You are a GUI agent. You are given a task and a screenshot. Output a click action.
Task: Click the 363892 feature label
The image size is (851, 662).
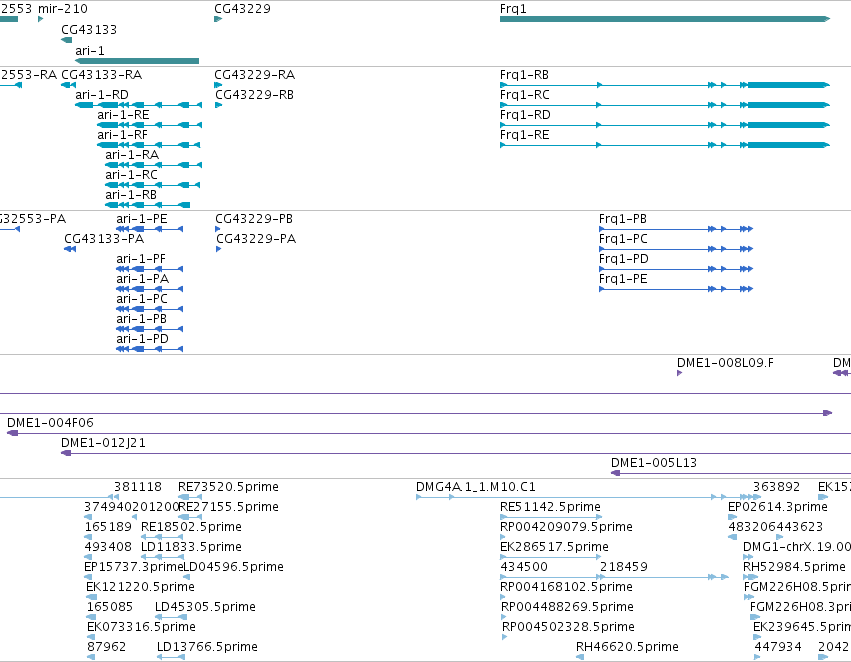click(777, 487)
